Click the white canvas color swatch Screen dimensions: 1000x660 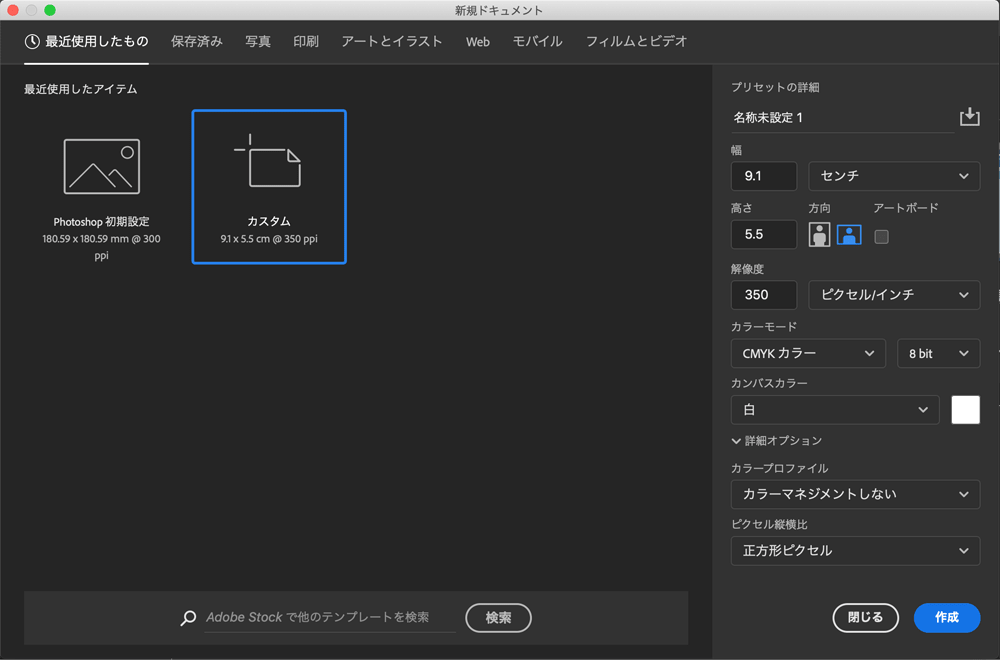[x=965, y=410]
